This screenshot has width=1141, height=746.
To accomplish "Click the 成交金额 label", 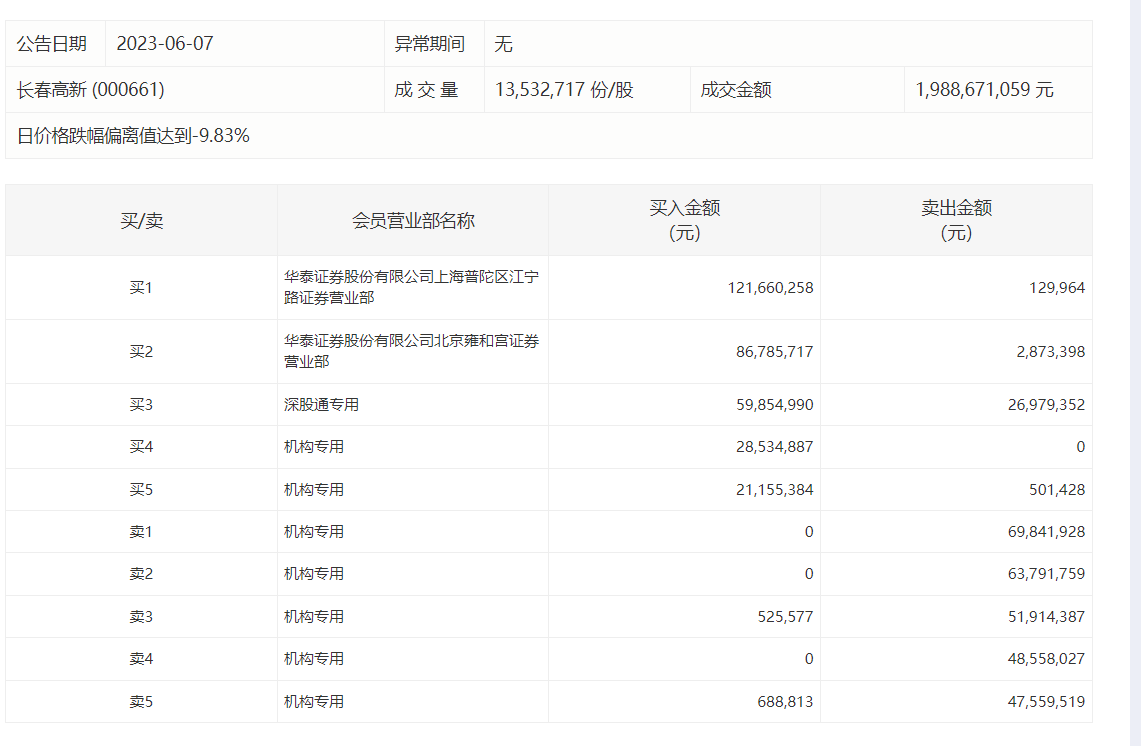I will pyautogui.click(x=736, y=90).
